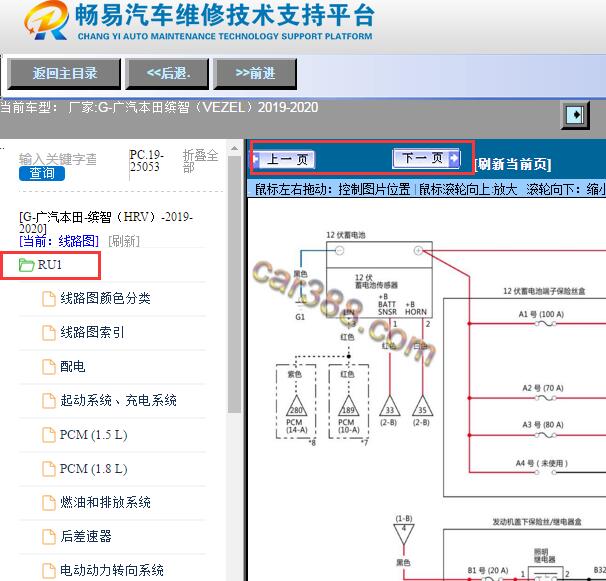Viewport: 606px width, 581px height.
Task: Click the A3 号 (80 A) fuse label
Action: tap(543, 425)
